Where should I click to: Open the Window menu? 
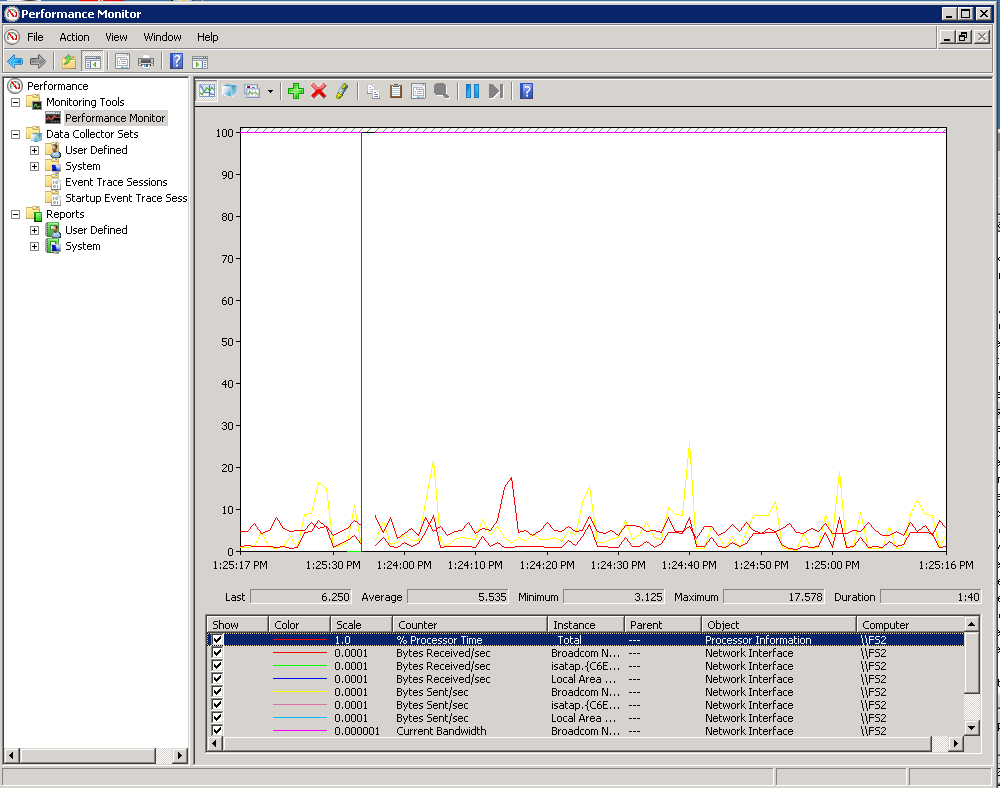tap(162, 37)
